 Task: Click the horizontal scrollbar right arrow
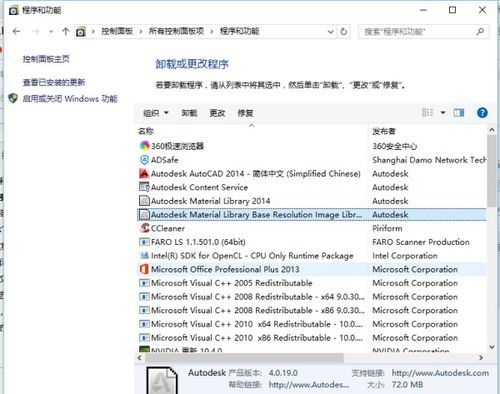(481, 358)
